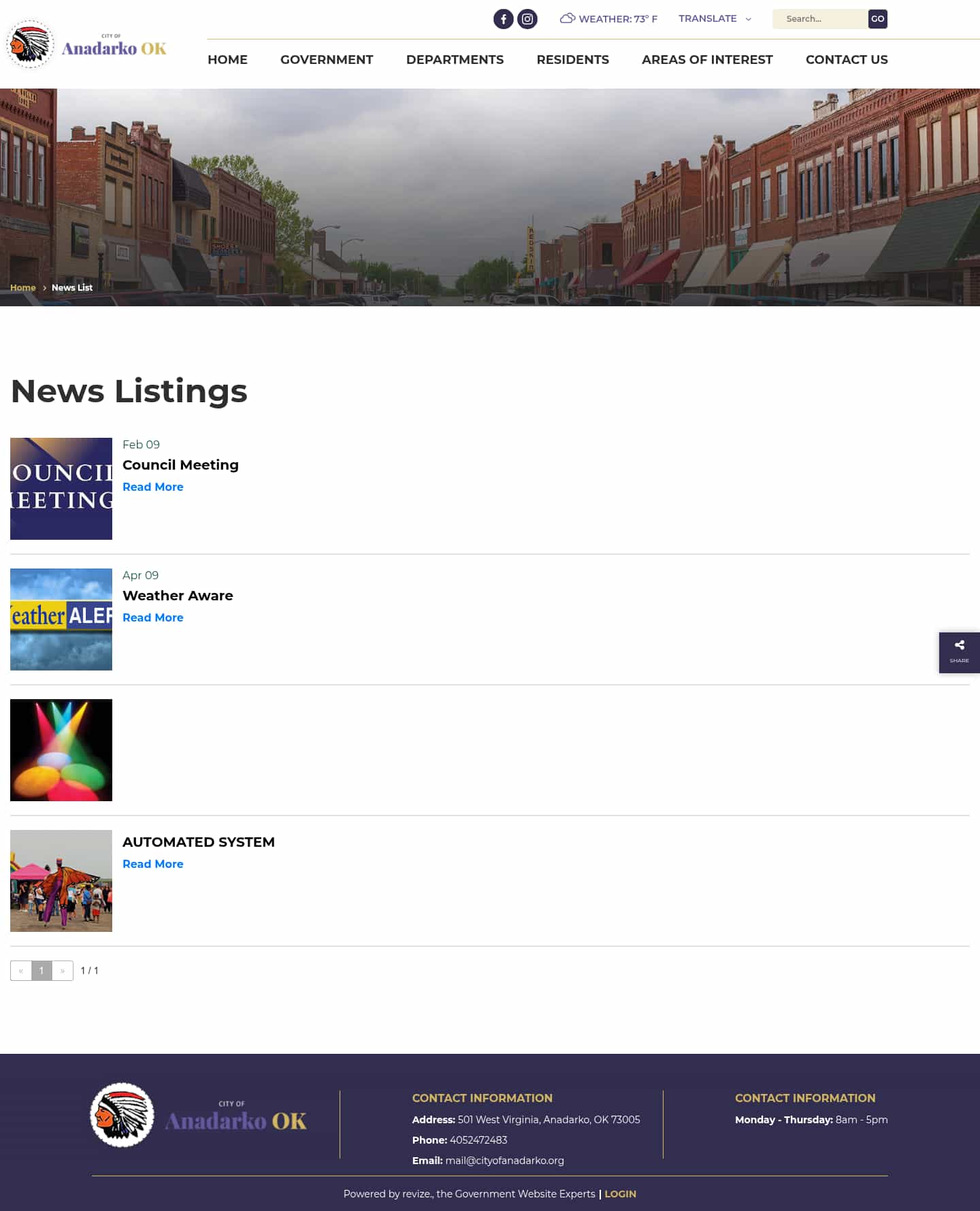The height and width of the screenshot is (1211, 980).
Task: Click the 1 / 1 page count
Action: [89, 971]
